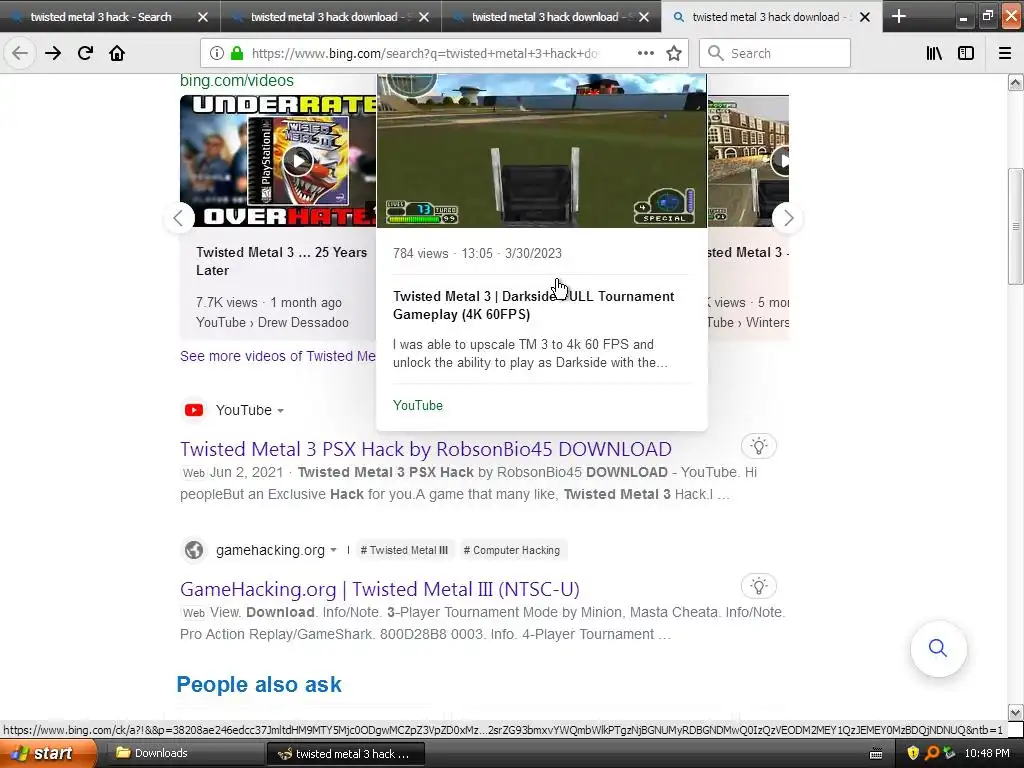Select twisted metal 3 hack taskbar button
This screenshot has height=768, width=1024.
coord(345,754)
